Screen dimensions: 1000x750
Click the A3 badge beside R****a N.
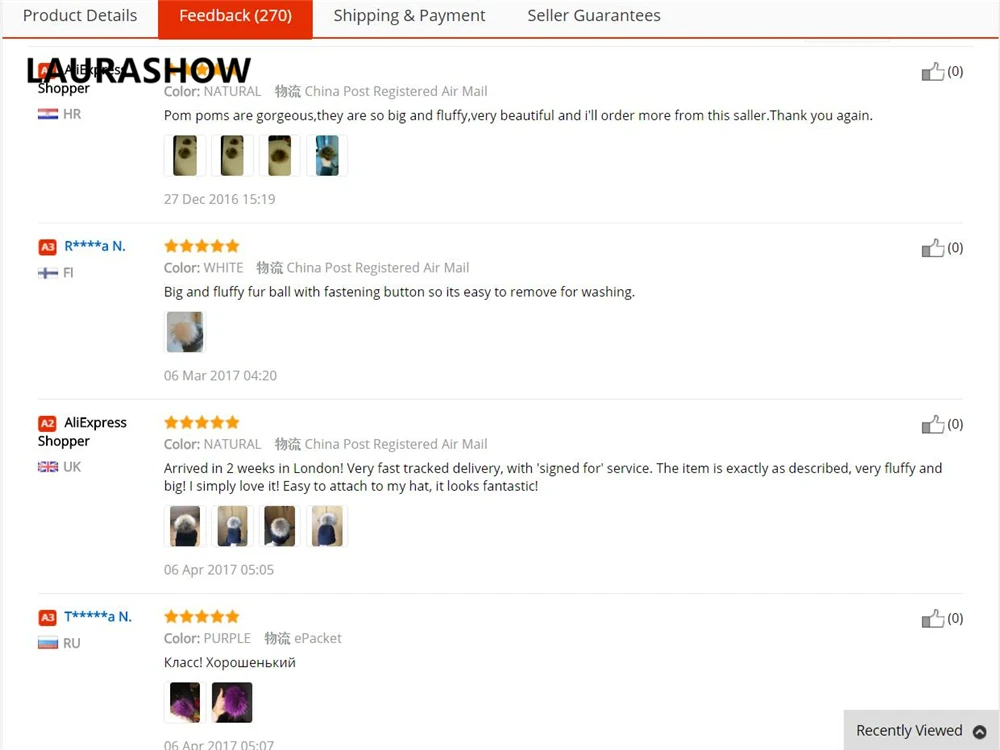tap(47, 247)
